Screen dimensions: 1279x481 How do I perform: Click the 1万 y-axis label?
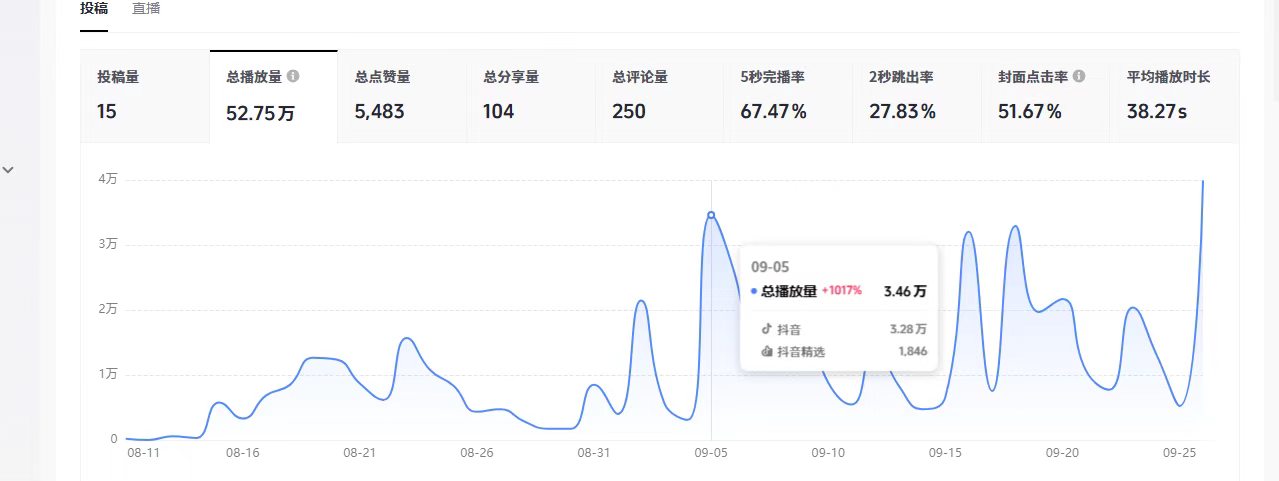pos(107,375)
